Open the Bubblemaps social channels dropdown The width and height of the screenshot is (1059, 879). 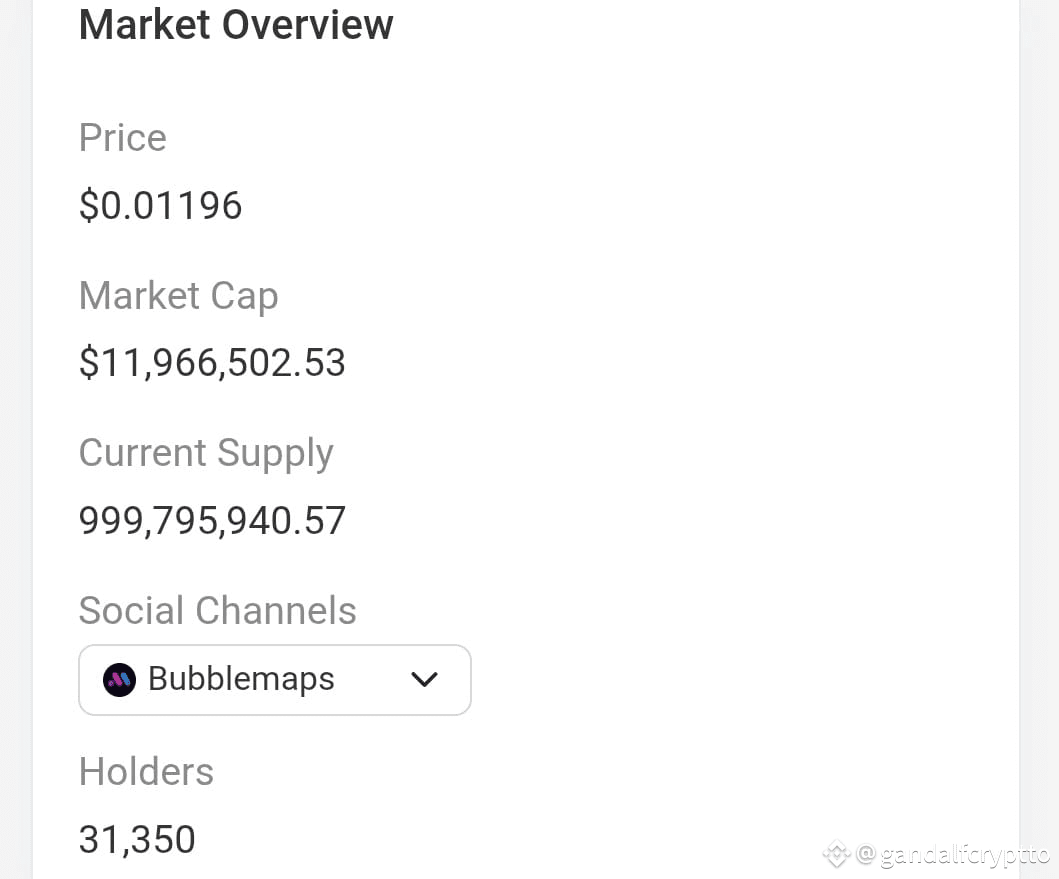[275, 680]
